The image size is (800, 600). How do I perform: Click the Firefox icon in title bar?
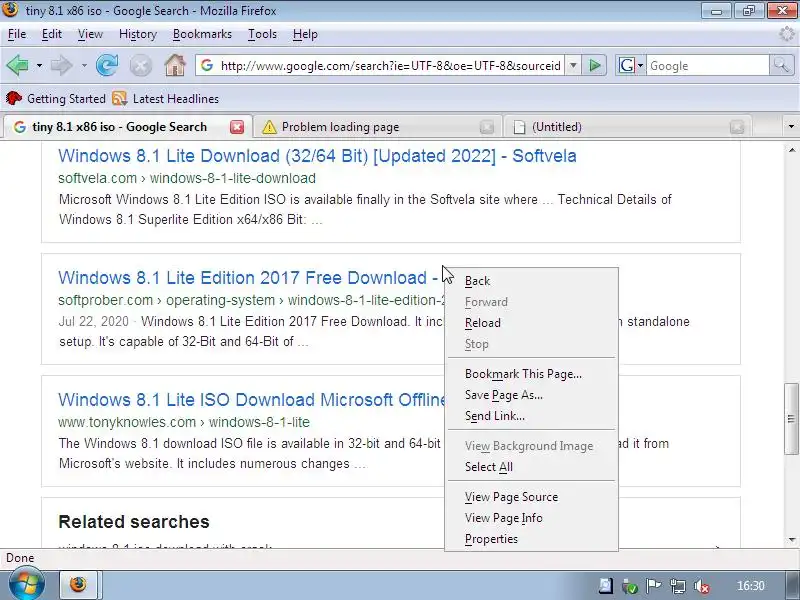coord(10,10)
